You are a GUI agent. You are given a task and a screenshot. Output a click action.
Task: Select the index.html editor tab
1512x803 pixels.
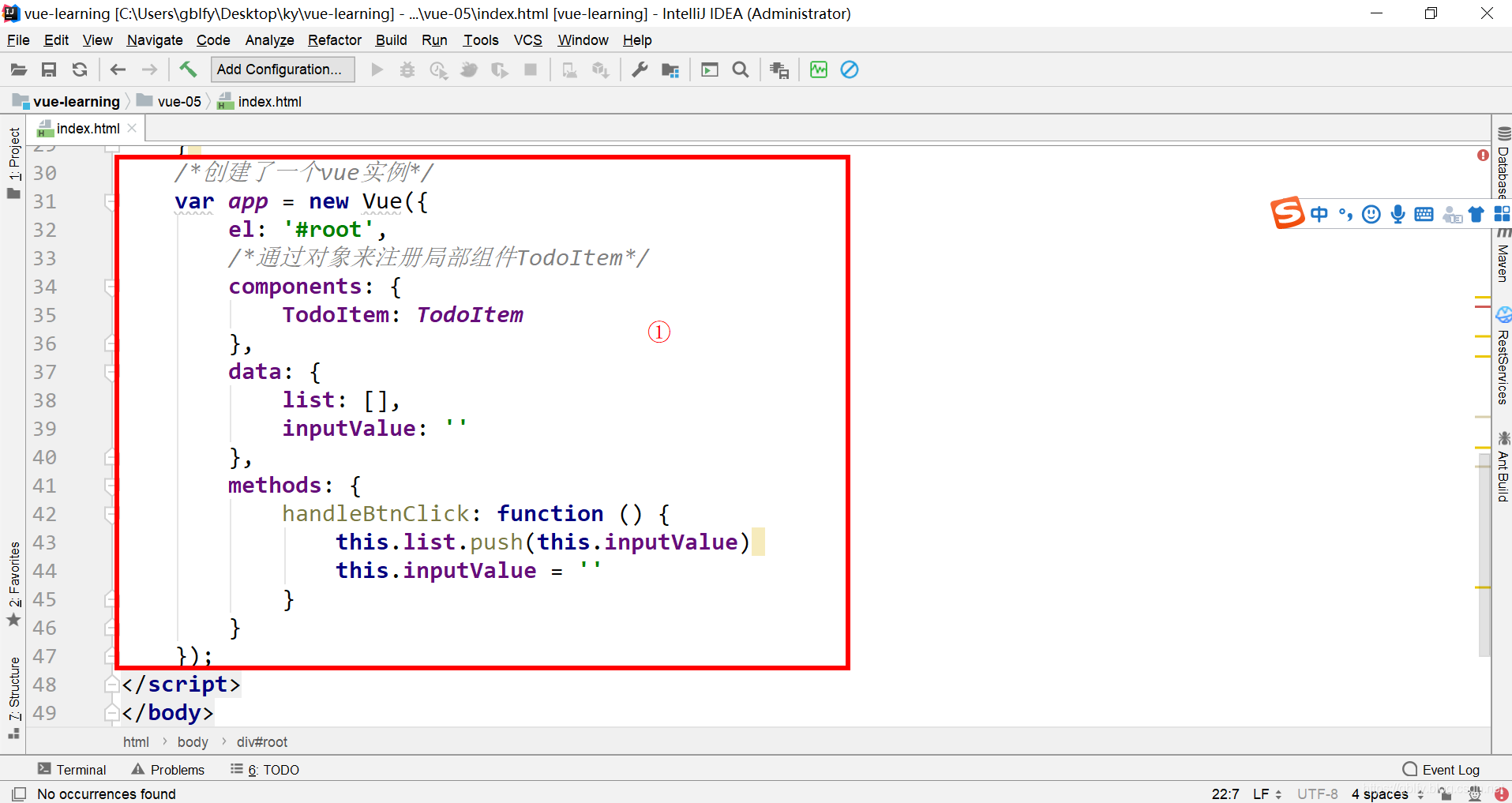[x=88, y=129]
